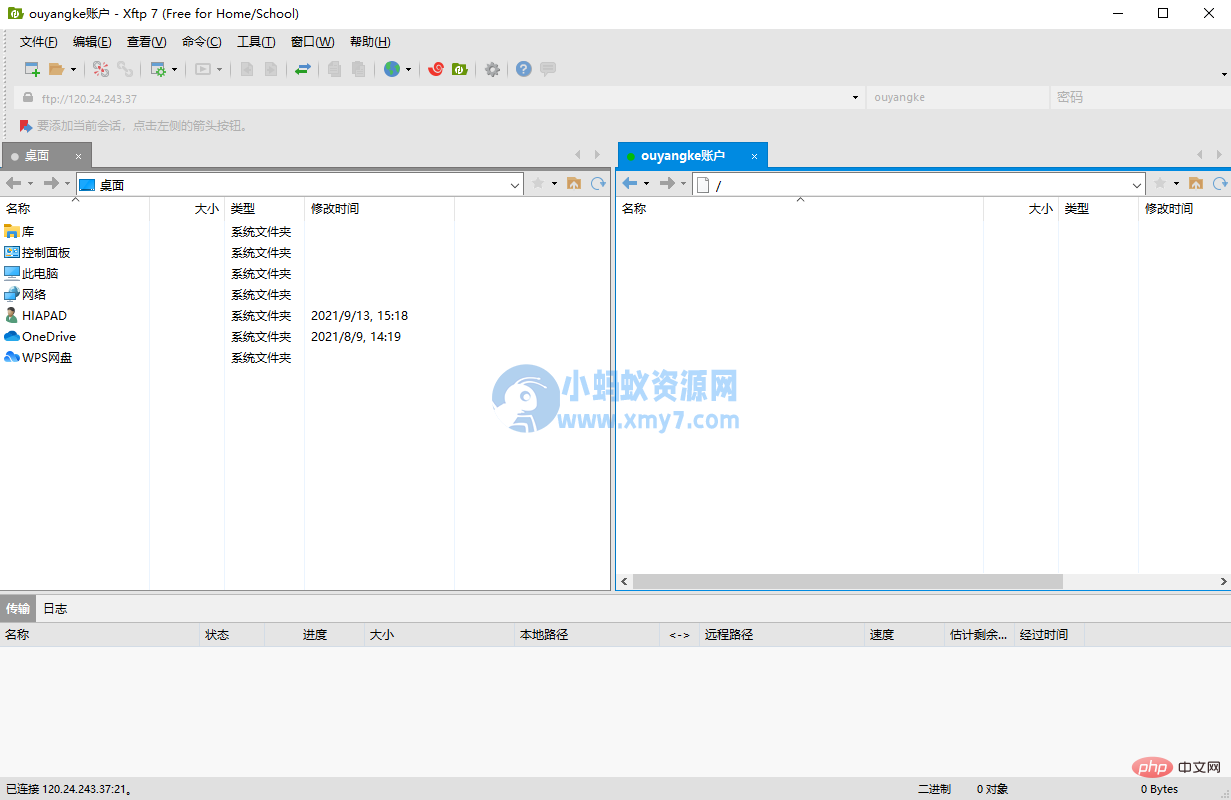The height and width of the screenshot is (800, 1231).
Task: Click the grayed Reconnect chain icon
Action: pyautogui.click(x=125, y=69)
